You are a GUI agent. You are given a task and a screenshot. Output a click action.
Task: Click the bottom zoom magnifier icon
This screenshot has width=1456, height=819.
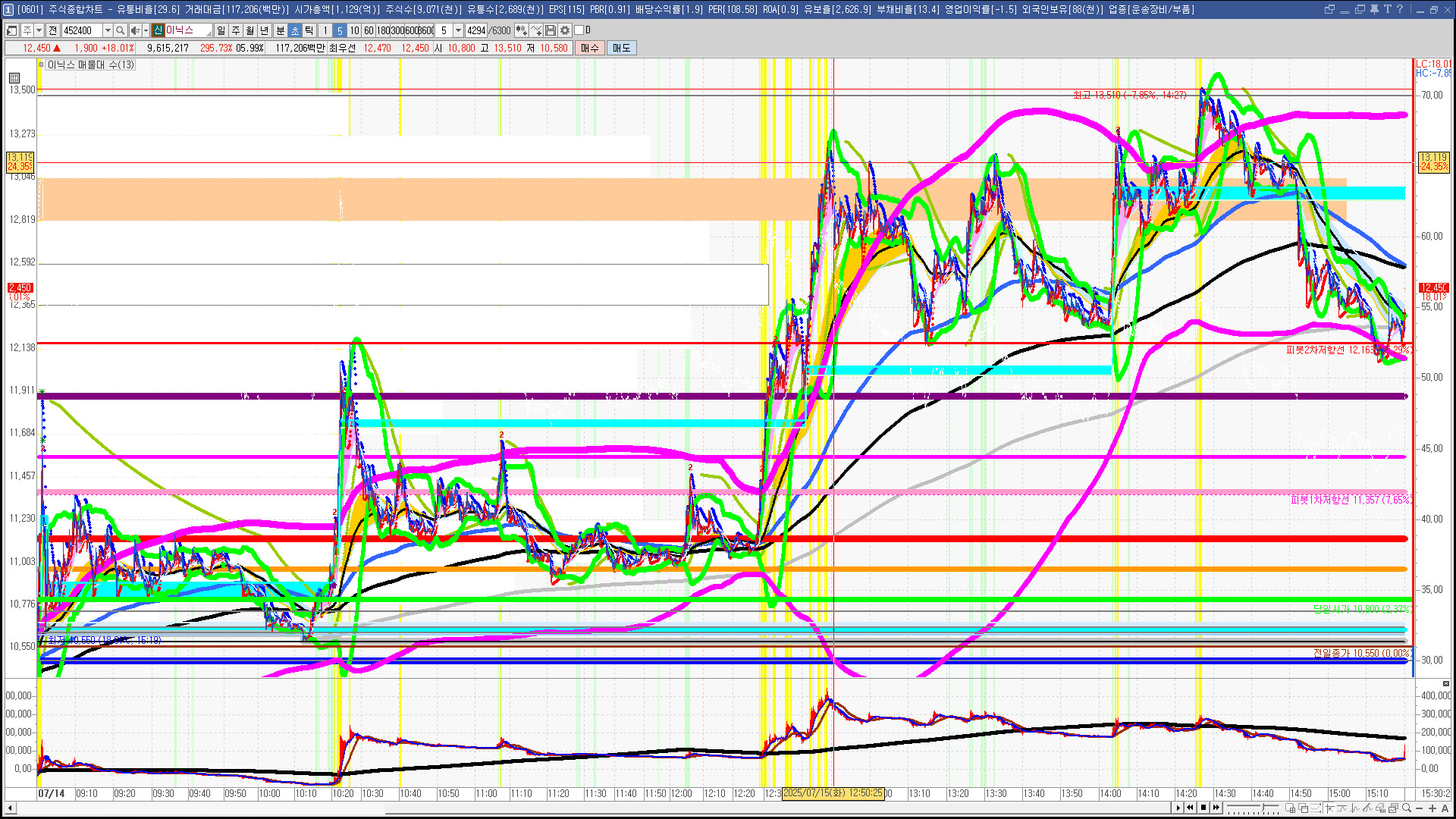point(1407,808)
